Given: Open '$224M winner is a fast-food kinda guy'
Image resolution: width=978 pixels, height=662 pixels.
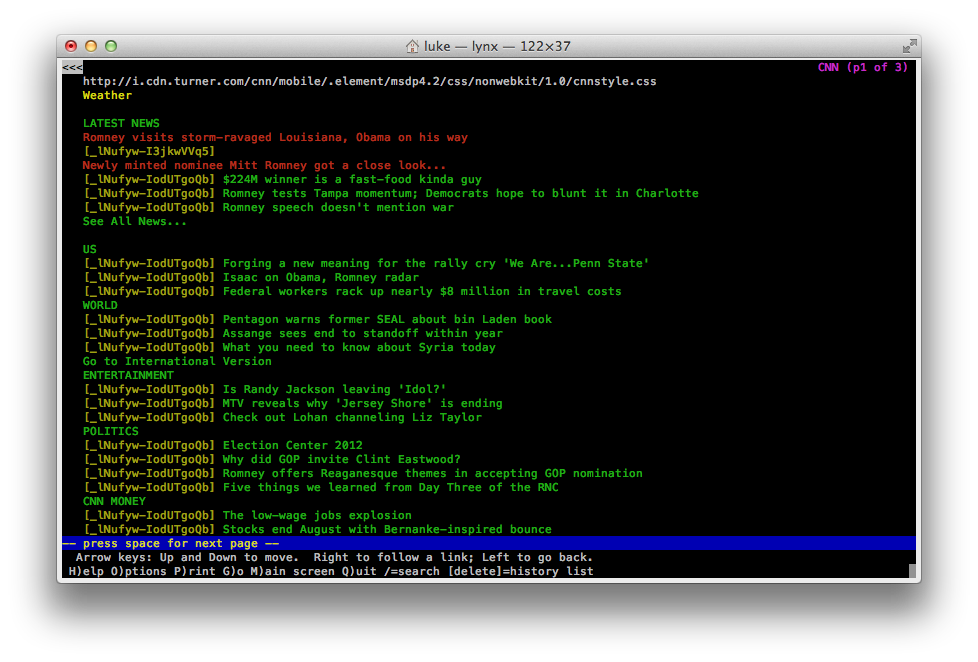Looking at the screenshot, I should (352, 180).
